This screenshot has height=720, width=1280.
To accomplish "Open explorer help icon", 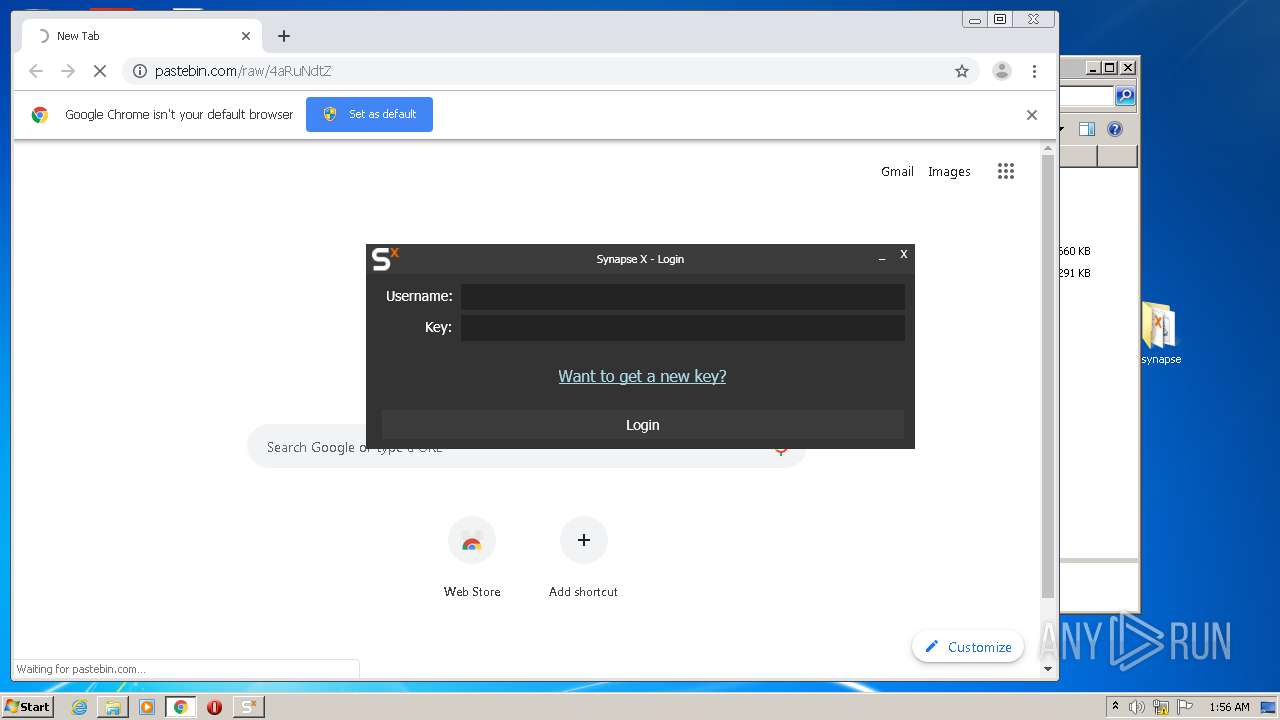I will click(x=1115, y=129).
